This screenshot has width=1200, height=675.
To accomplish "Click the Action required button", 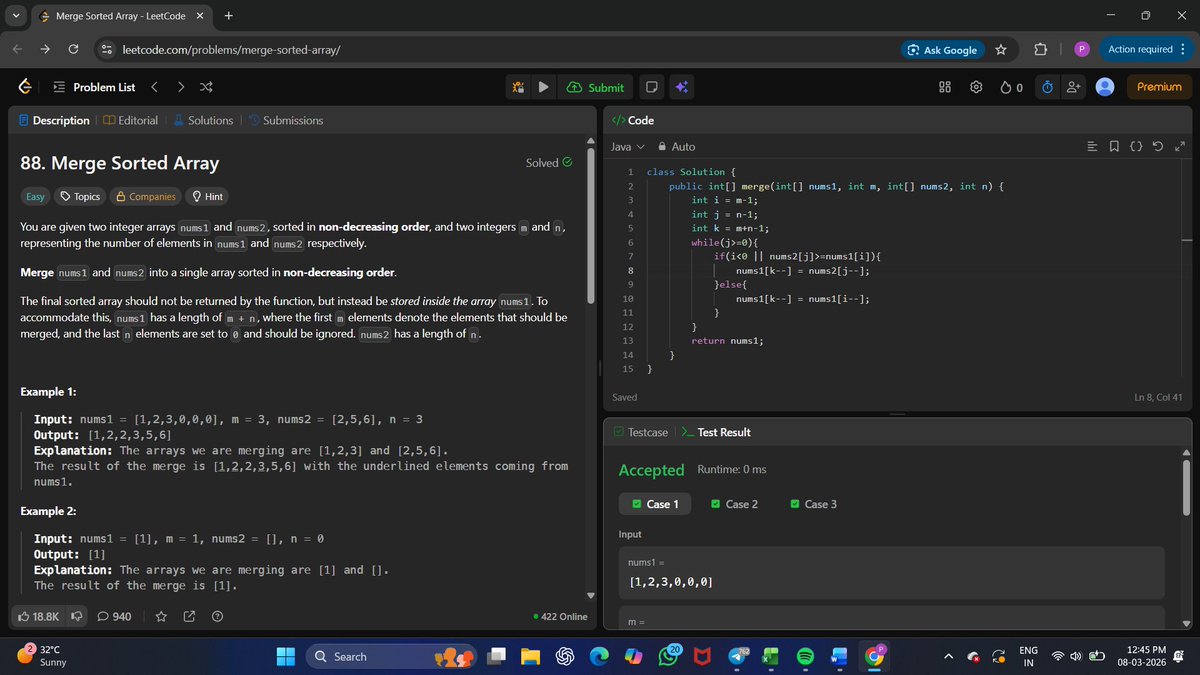I will click(x=1147, y=49).
